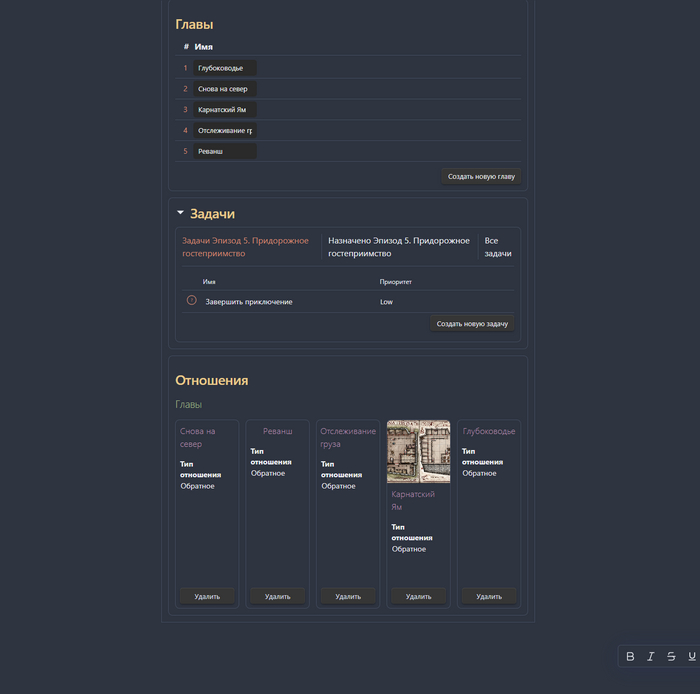Open the Глубоководье relation link
Screen dimensions: 700x694
click(x=489, y=431)
